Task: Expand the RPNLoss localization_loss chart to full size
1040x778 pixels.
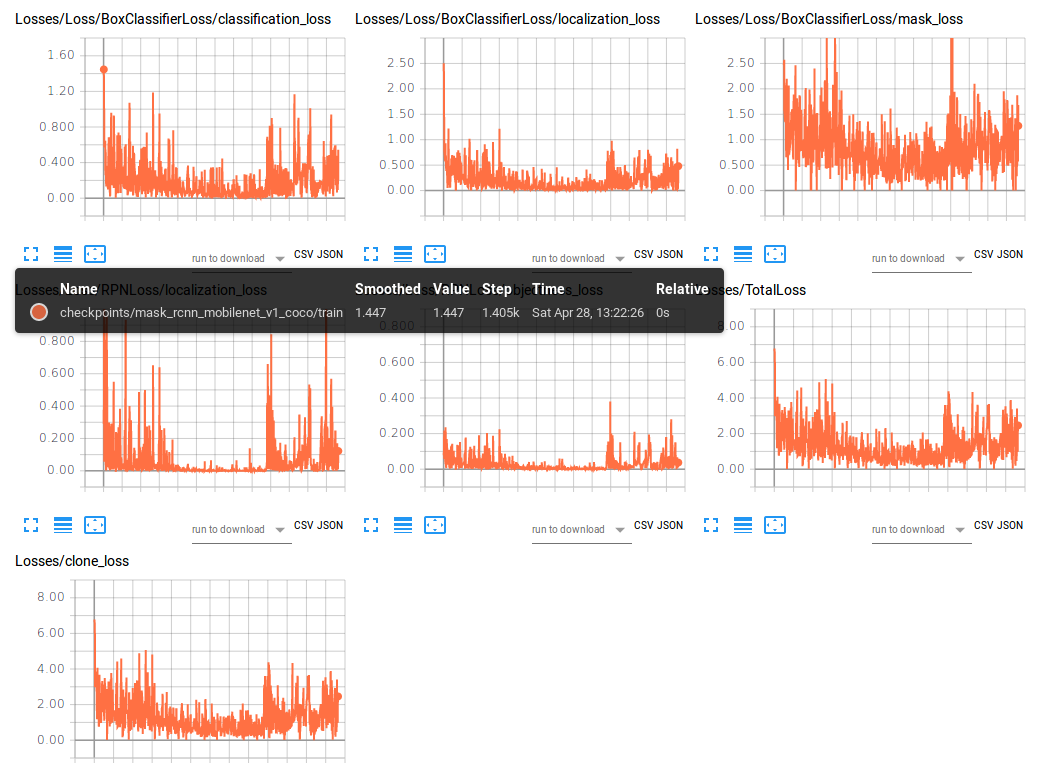Action: click(x=31, y=525)
